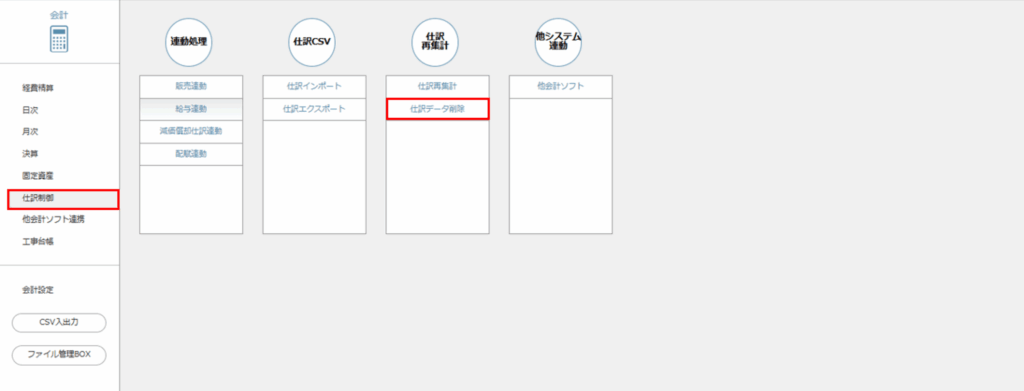Screen dimensions: 1024x391
Task: Open 販売連動 in 連動処理 list
Action: [x=191, y=86]
